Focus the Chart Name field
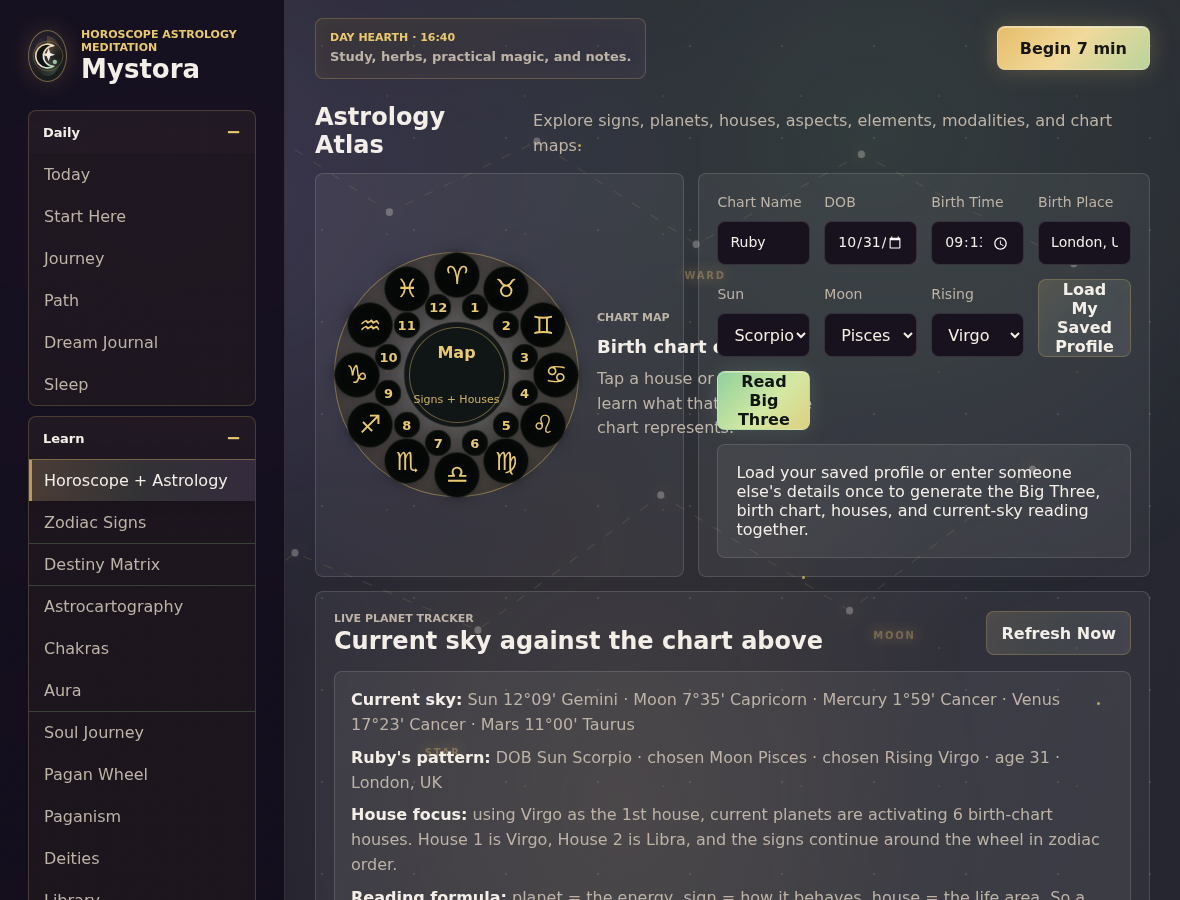1180x900 pixels. [763, 242]
